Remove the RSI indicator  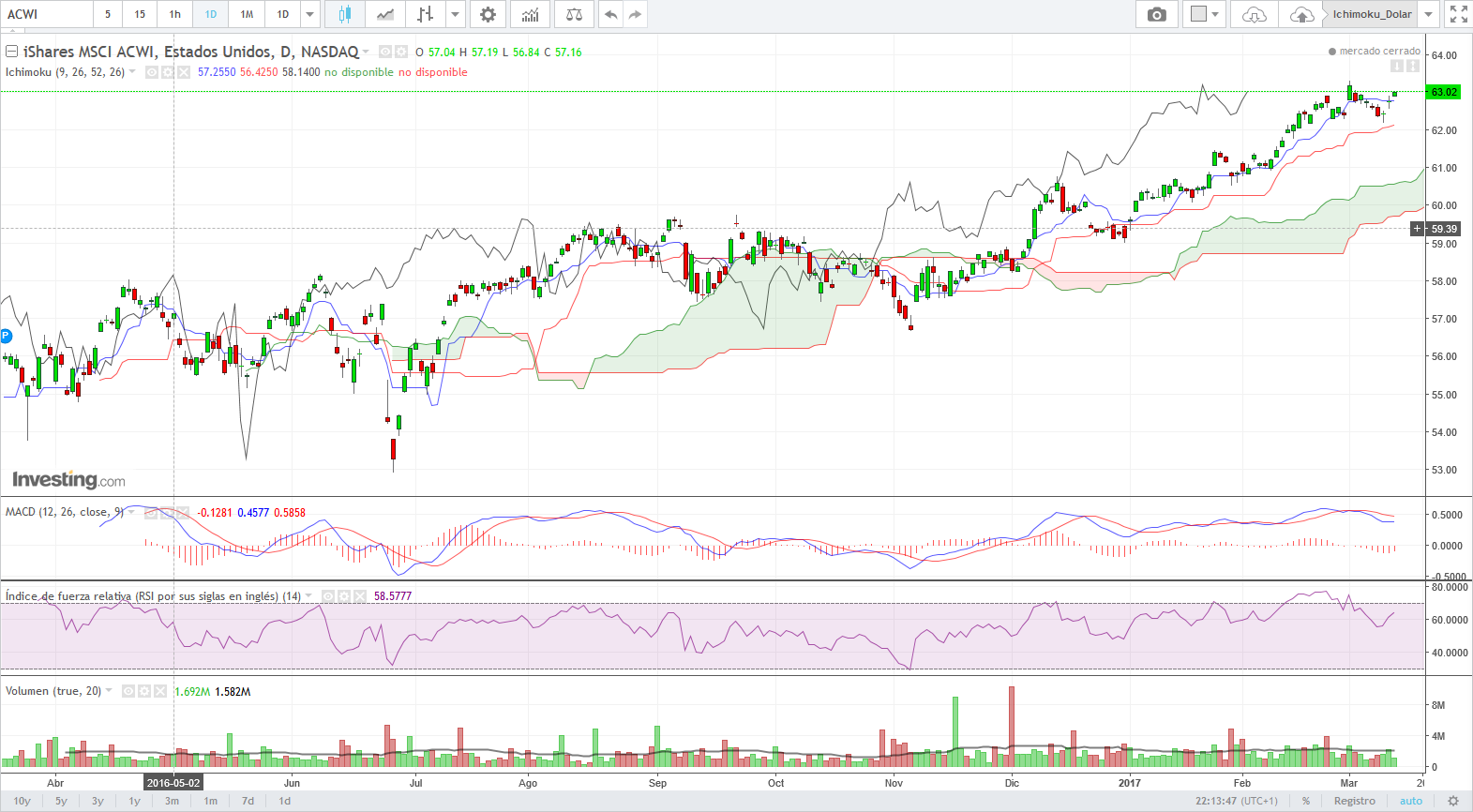point(360,596)
